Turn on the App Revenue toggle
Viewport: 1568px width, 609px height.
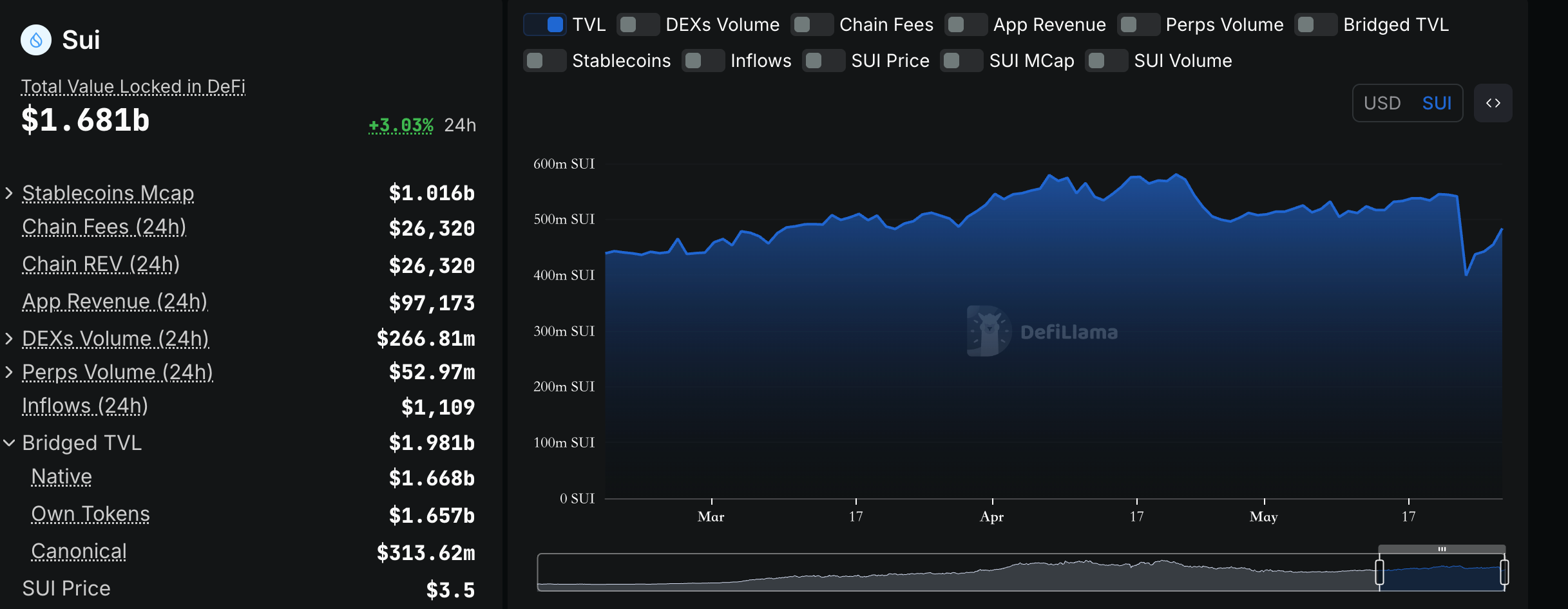(x=966, y=24)
